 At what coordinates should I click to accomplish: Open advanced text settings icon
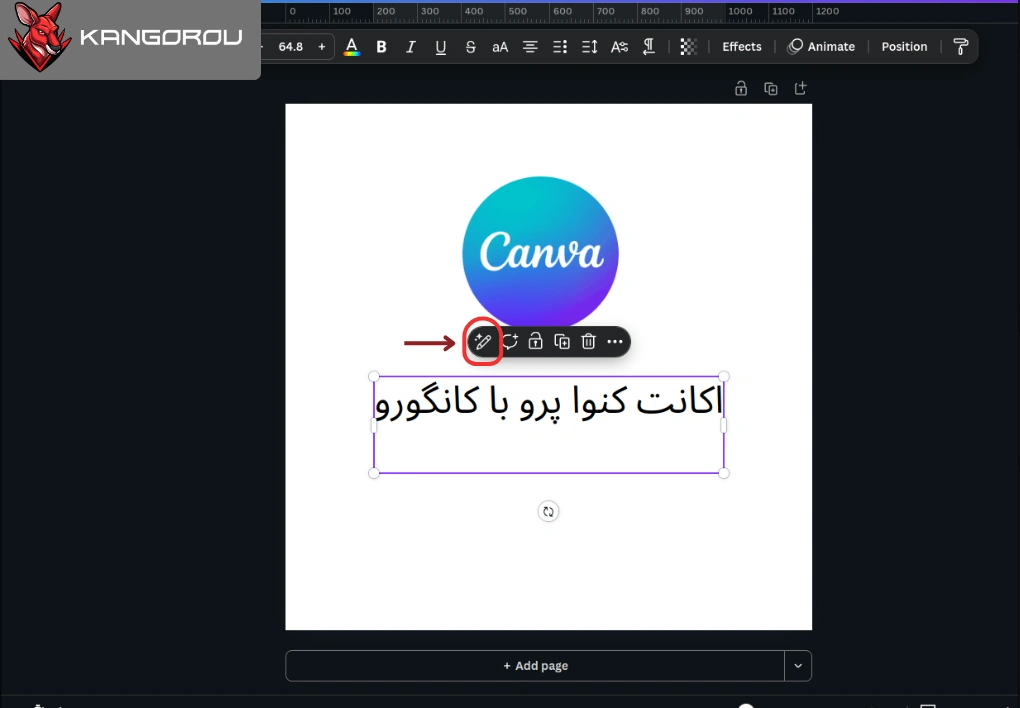619,47
